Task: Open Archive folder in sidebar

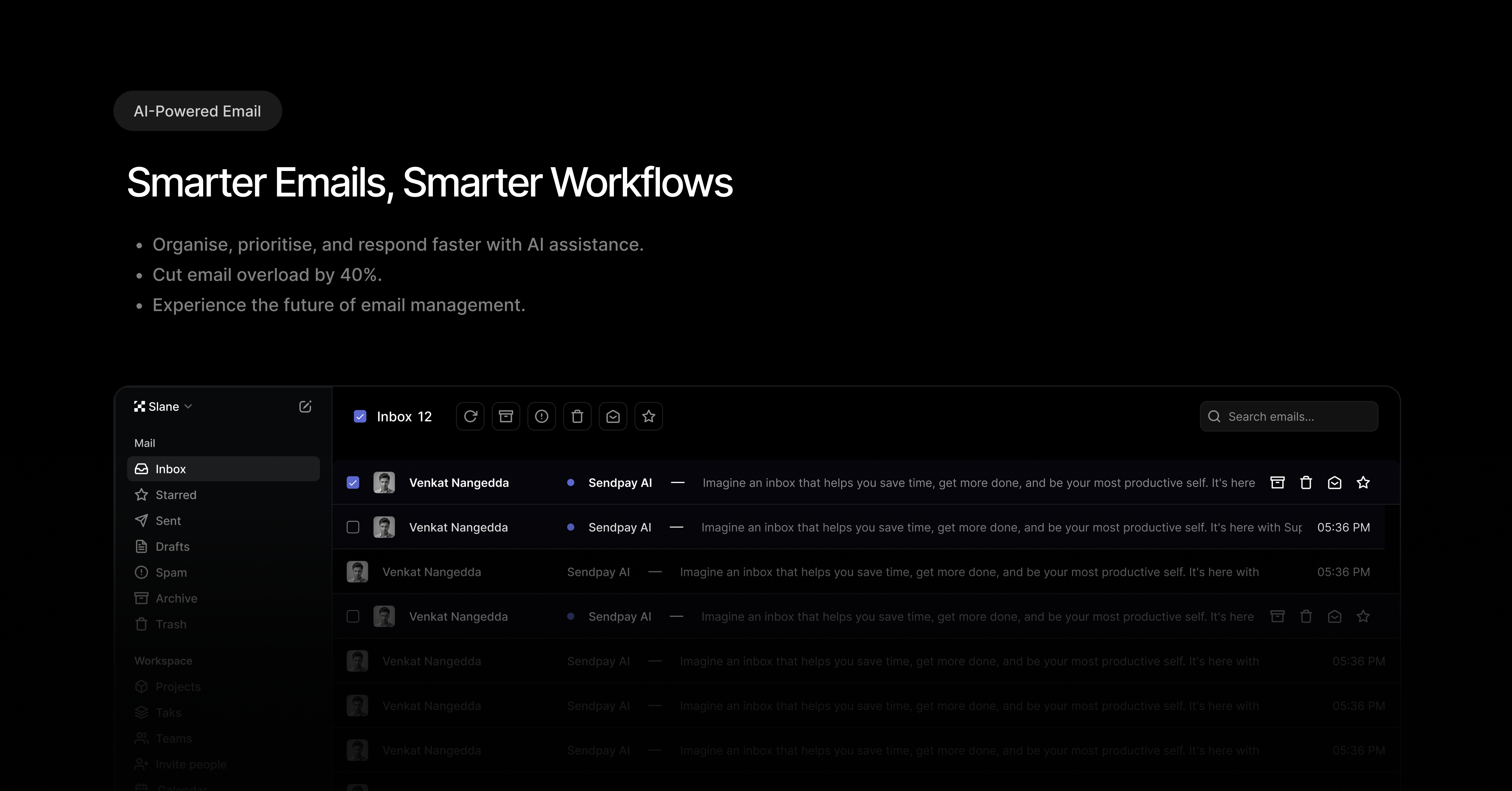Action: [x=176, y=598]
